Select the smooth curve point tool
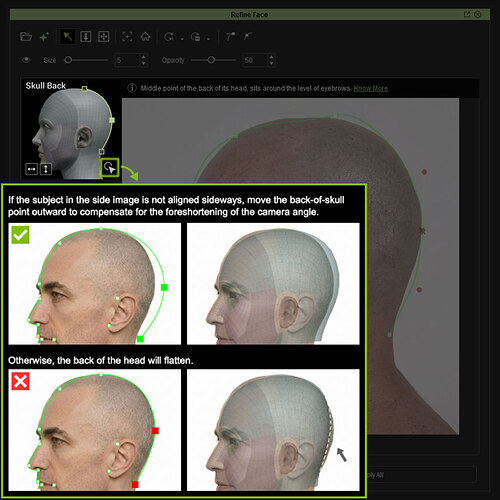 (x=248, y=36)
